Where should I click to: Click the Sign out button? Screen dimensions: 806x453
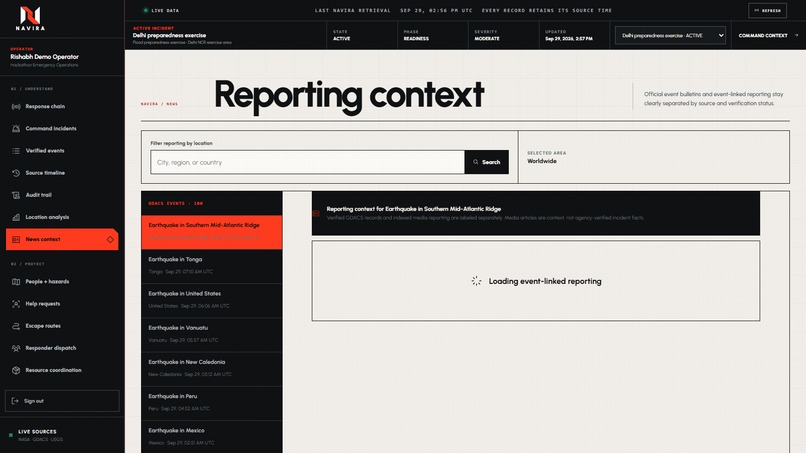62,401
